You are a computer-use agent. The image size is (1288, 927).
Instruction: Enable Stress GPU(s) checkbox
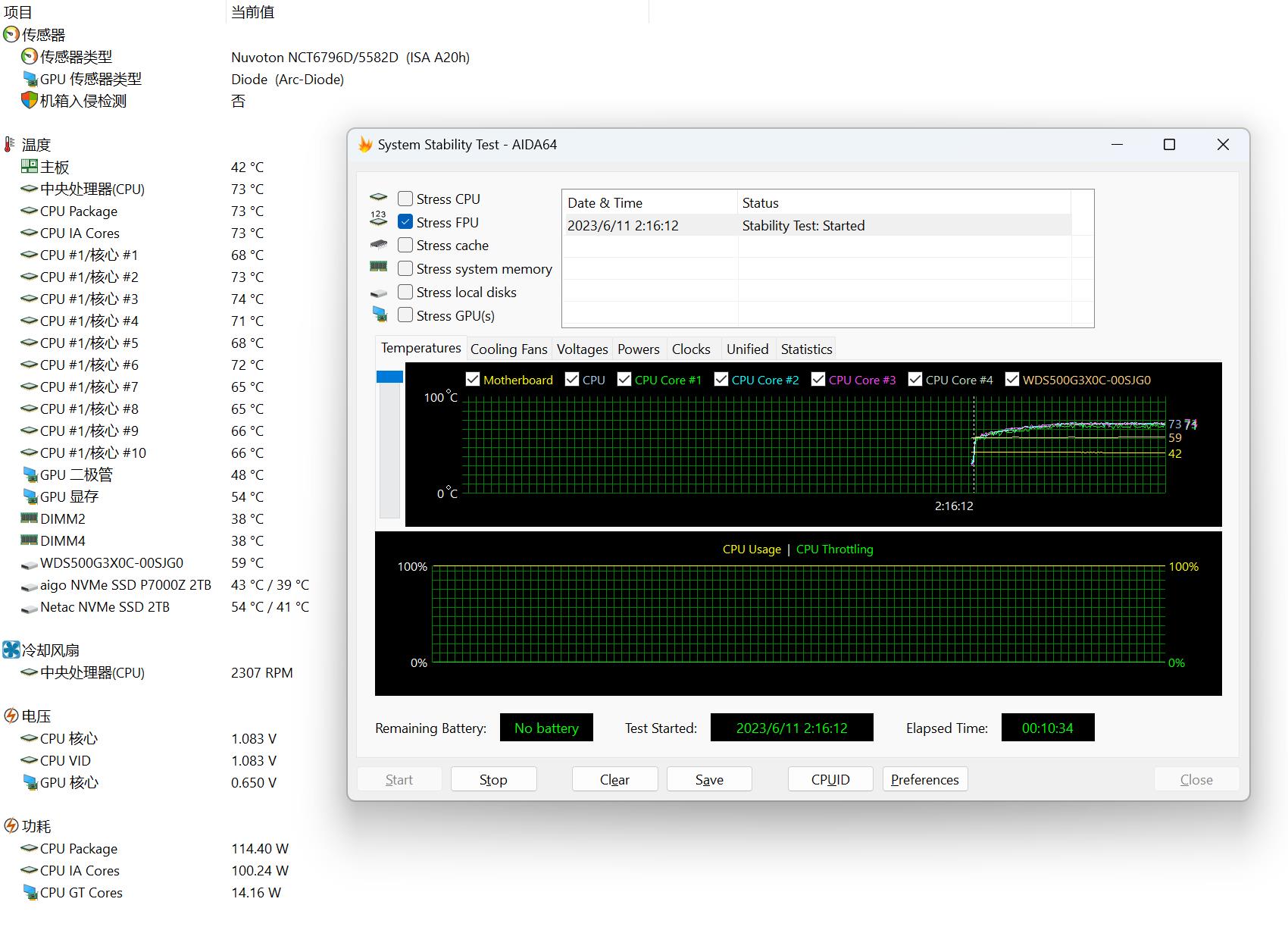[405, 315]
